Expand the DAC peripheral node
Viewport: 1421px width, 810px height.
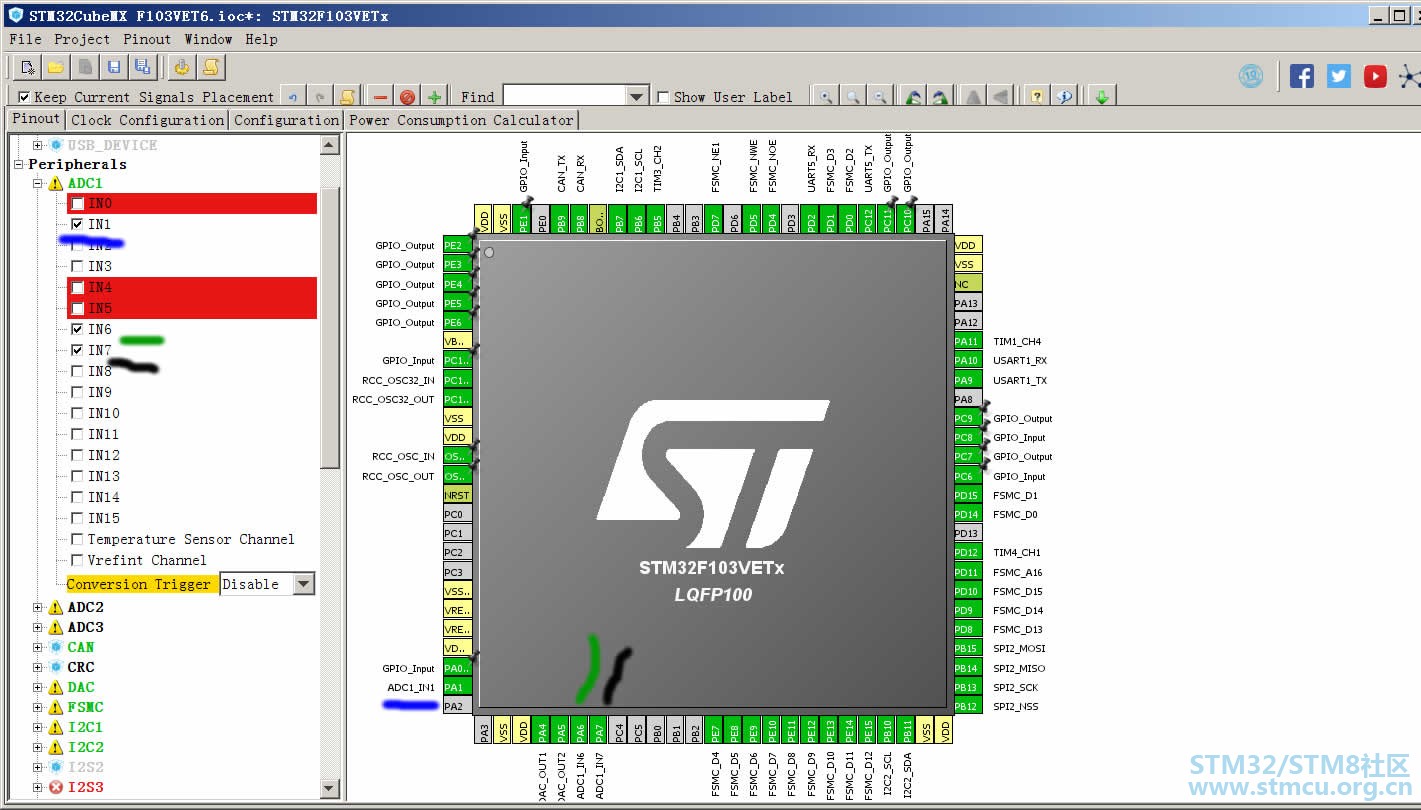click(x=38, y=687)
